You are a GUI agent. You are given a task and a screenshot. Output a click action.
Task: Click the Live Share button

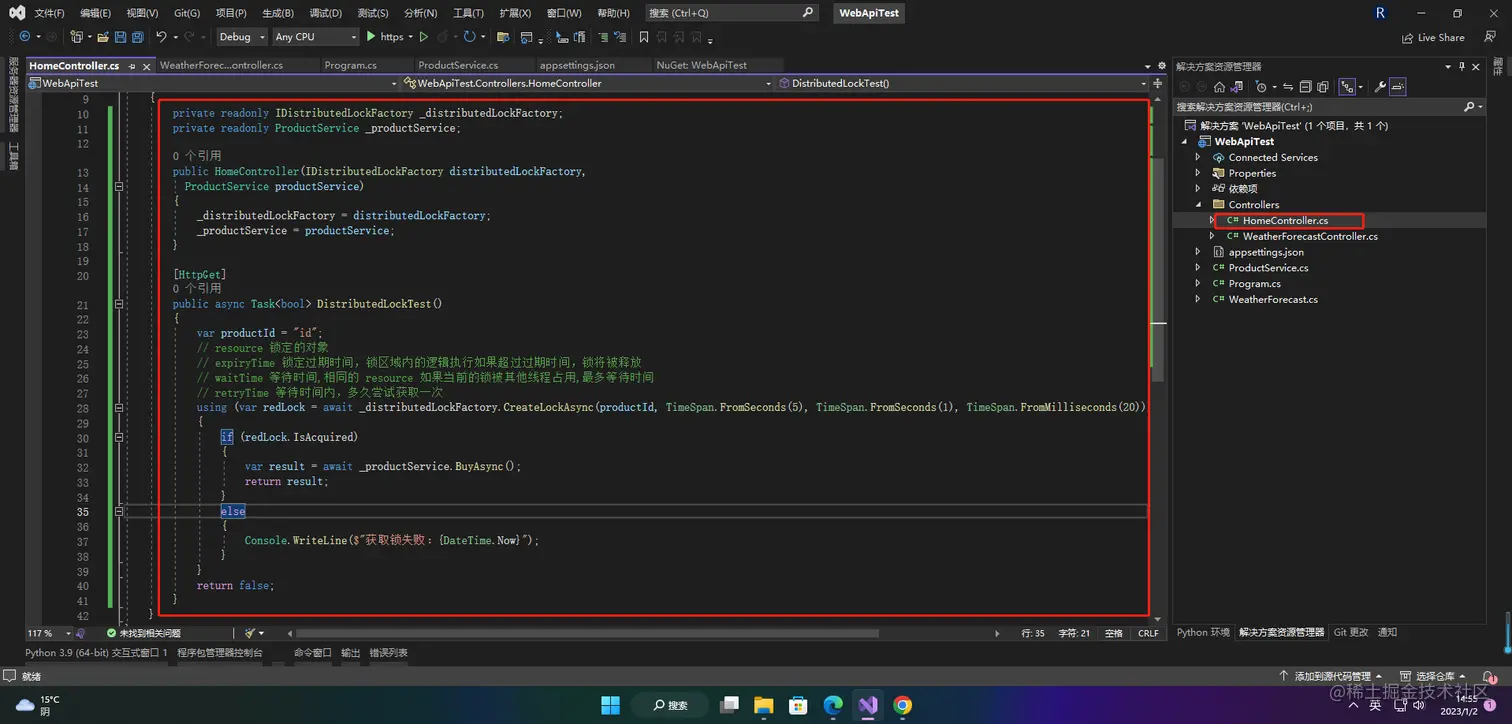(1433, 38)
